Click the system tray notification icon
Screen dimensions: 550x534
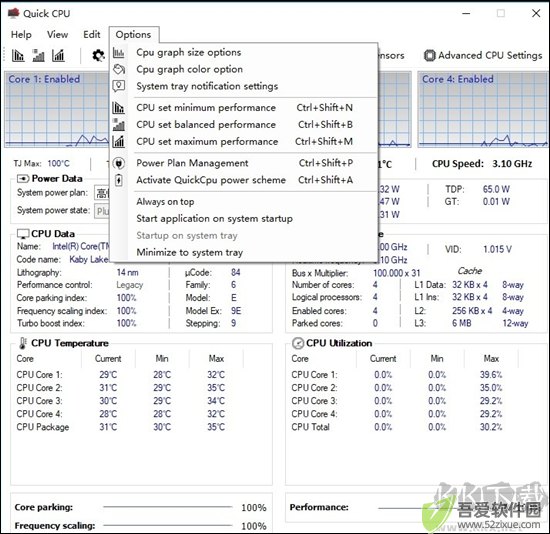coord(119,86)
